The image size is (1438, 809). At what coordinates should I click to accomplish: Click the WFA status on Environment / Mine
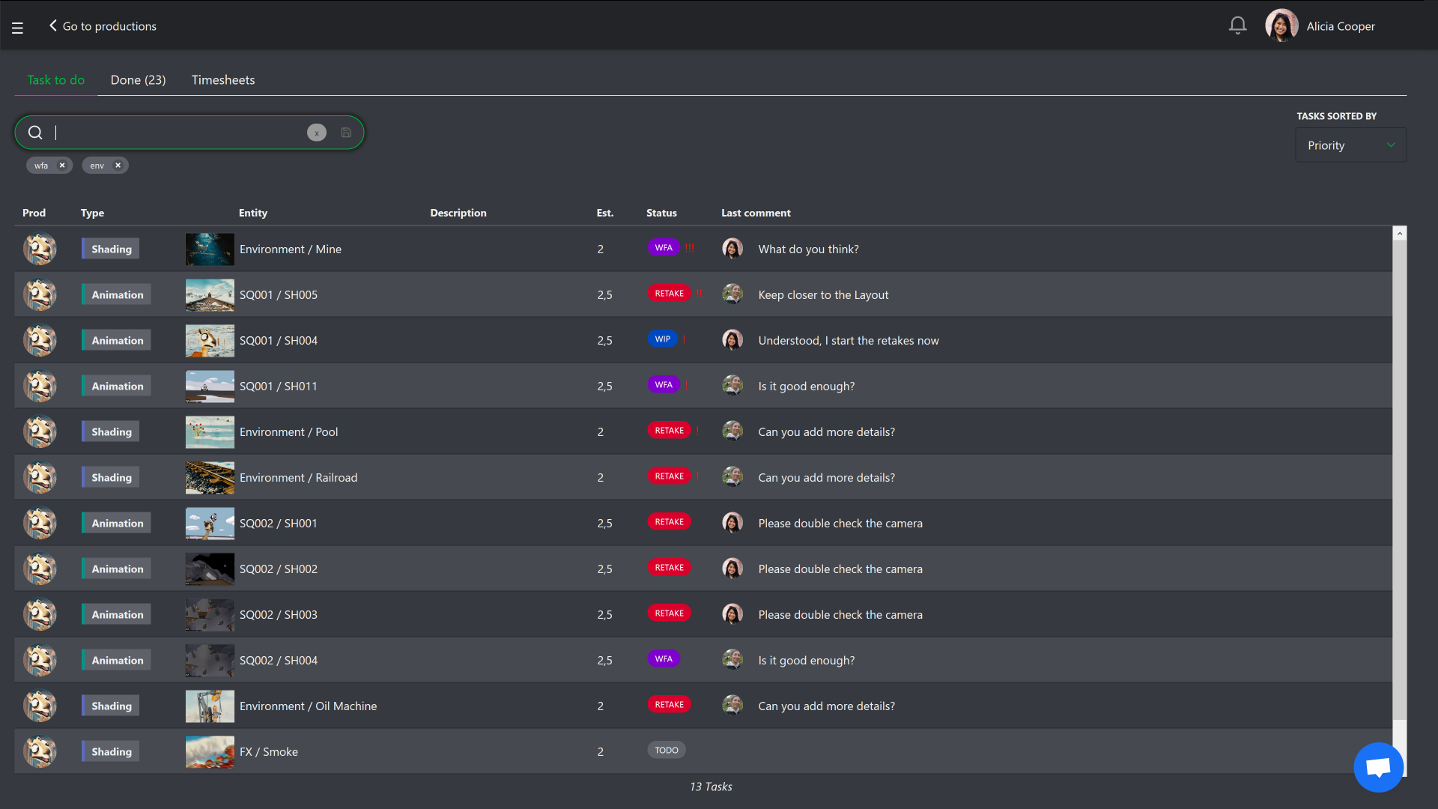click(663, 248)
